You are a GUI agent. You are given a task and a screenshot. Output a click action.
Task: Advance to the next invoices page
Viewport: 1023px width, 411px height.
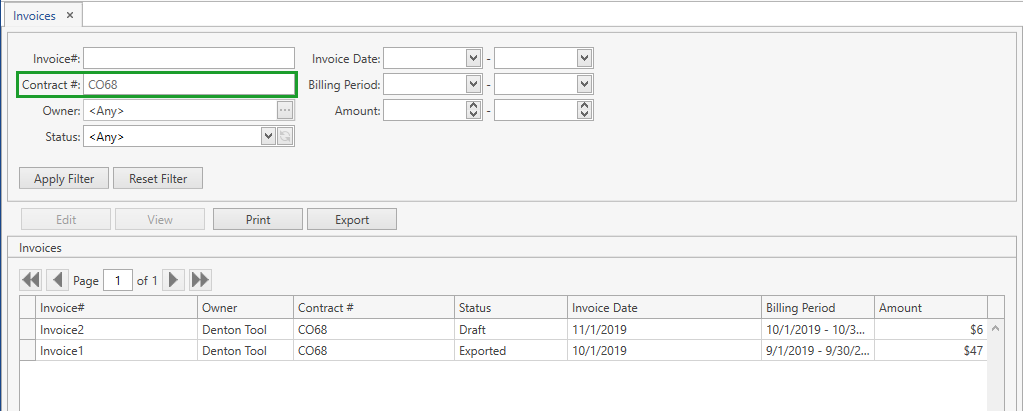pyautogui.click(x=174, y=281)
